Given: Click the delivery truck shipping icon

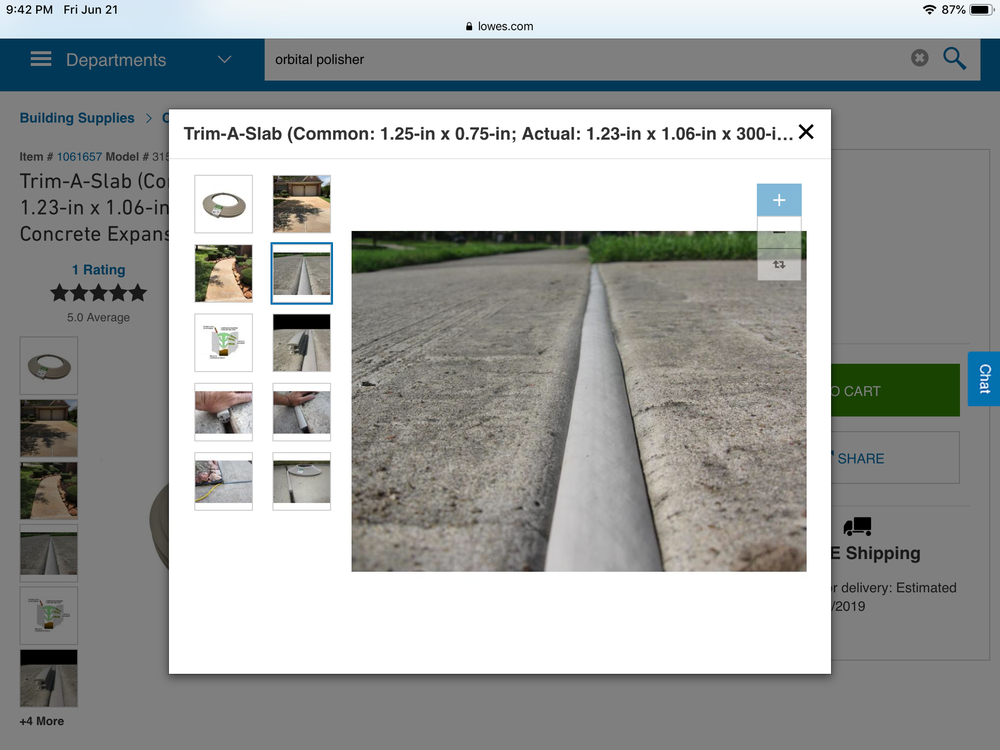Looking at the screenshot, I should (x=857, y=526).
